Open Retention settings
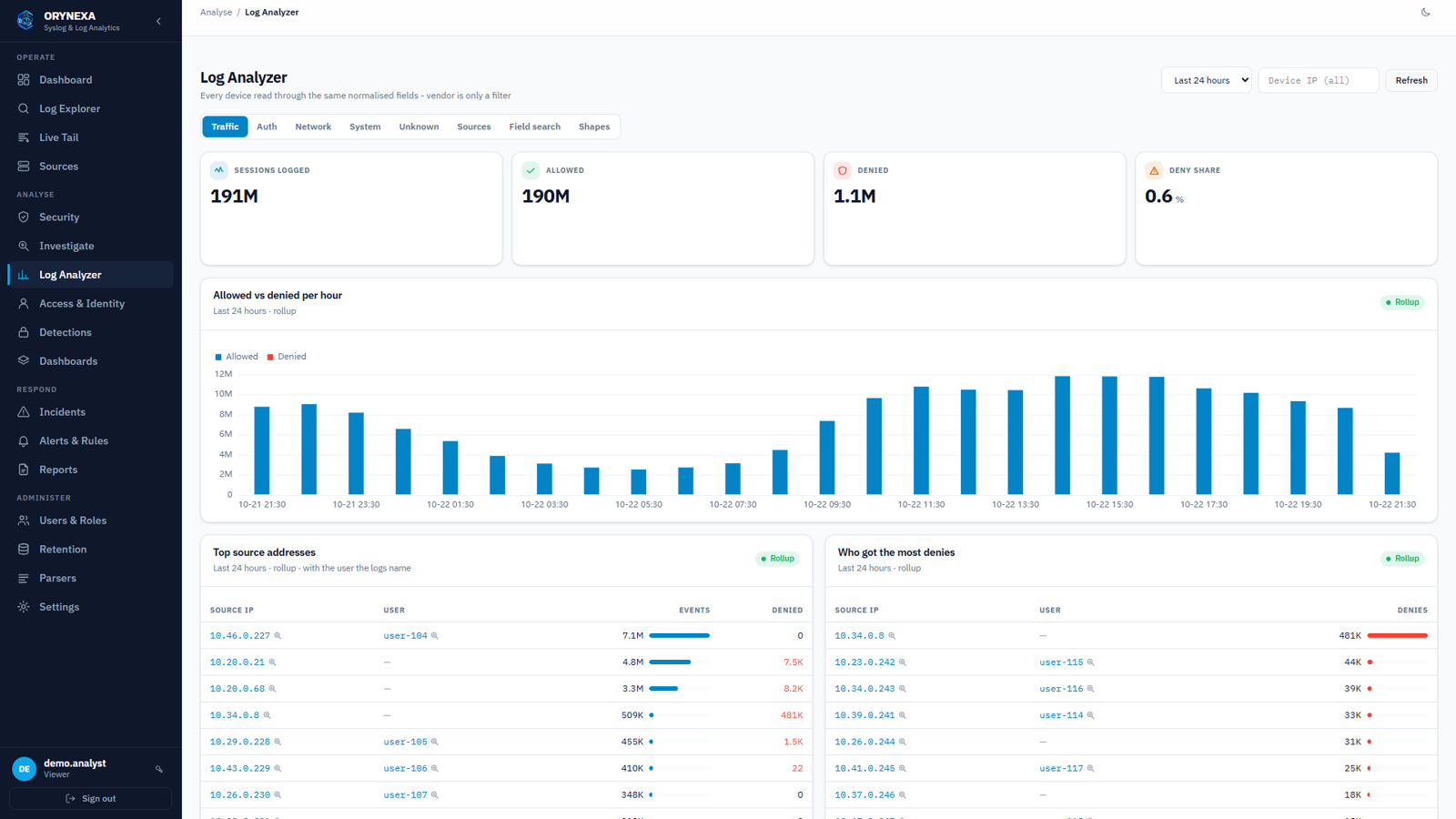1456x819 pixels. pyautogui.click(x=90, y=550)
